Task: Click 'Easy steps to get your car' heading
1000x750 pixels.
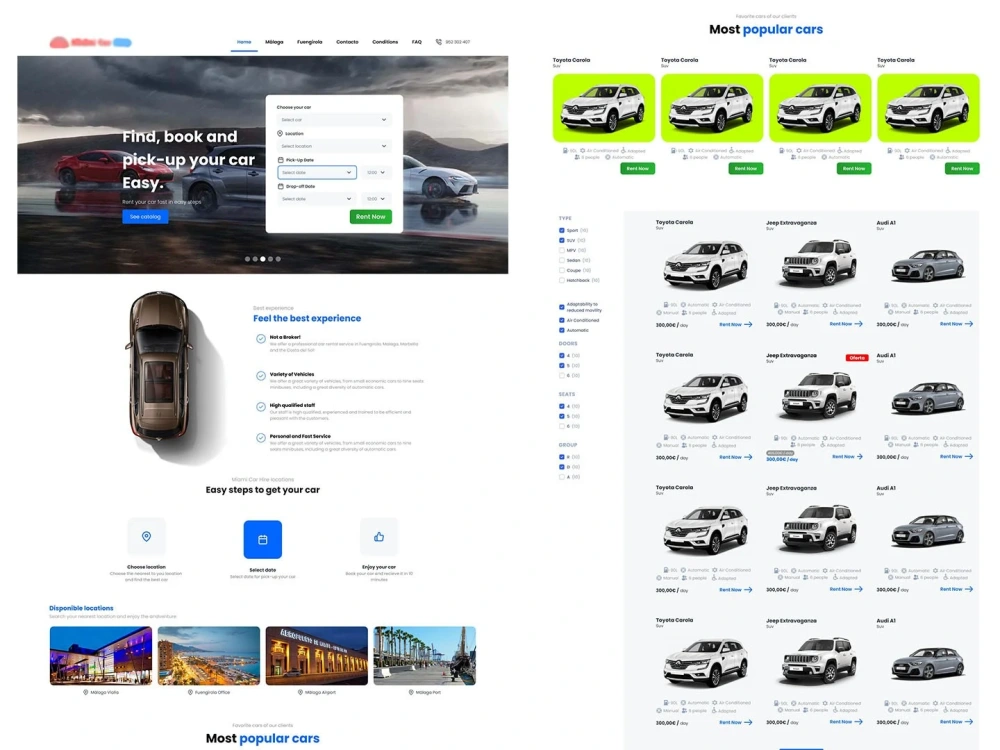Action: (x=263, y=490)
